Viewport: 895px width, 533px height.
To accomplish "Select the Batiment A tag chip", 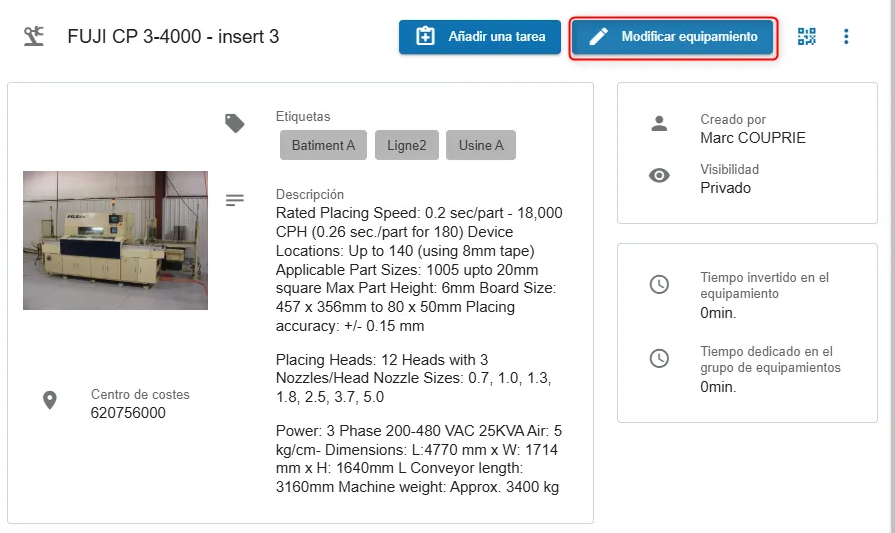I will point(323,145).
